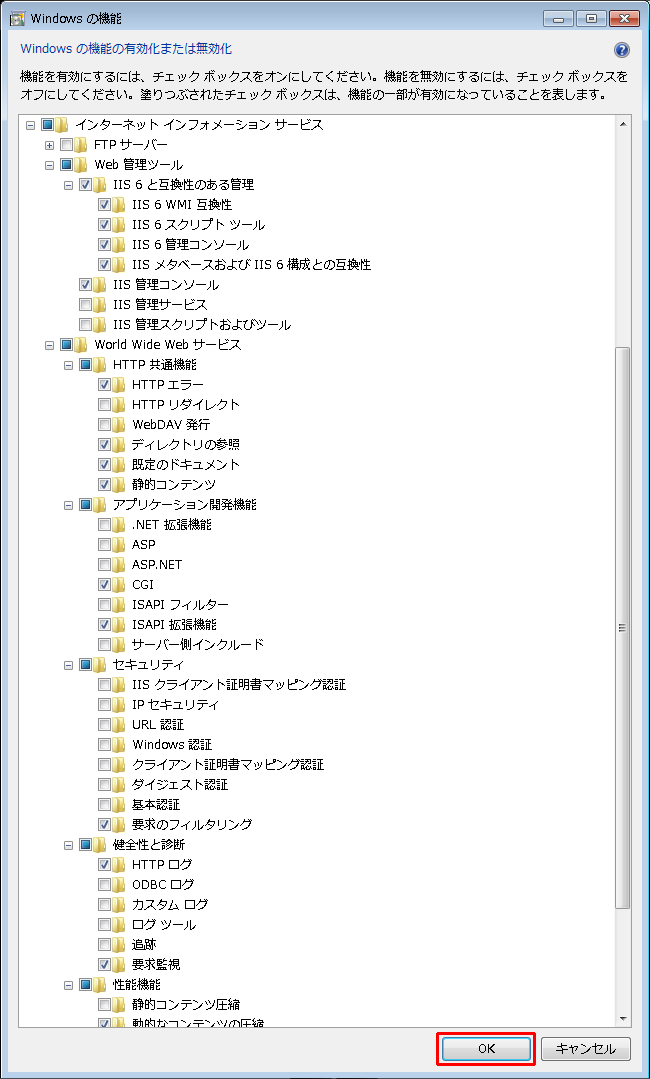Image resolution: width=650 pixels, height=1079 pixels.
Task: Select the 静的コンテンツ row under HTTP 共通機能
Action: tap(174, 484)
